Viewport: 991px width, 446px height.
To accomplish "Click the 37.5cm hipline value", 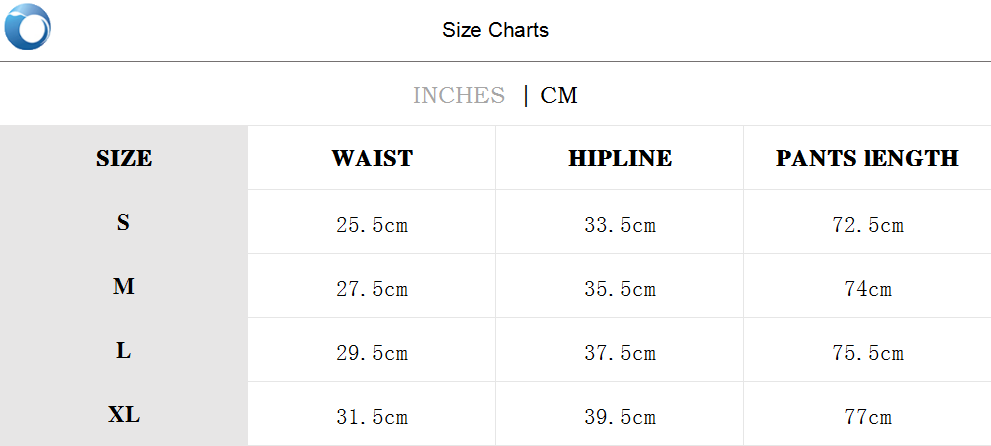I will 620,353.
